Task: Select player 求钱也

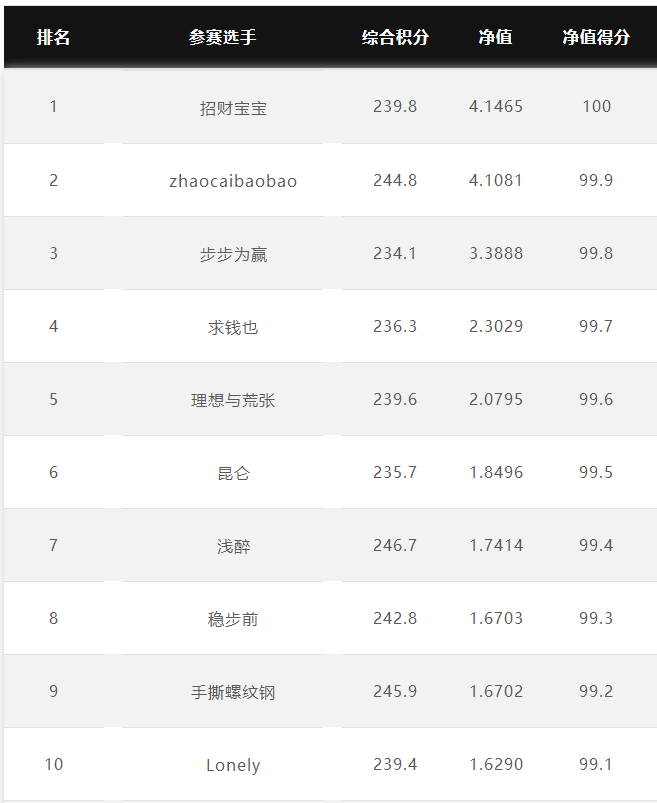Action: click(x=233, y=327)
